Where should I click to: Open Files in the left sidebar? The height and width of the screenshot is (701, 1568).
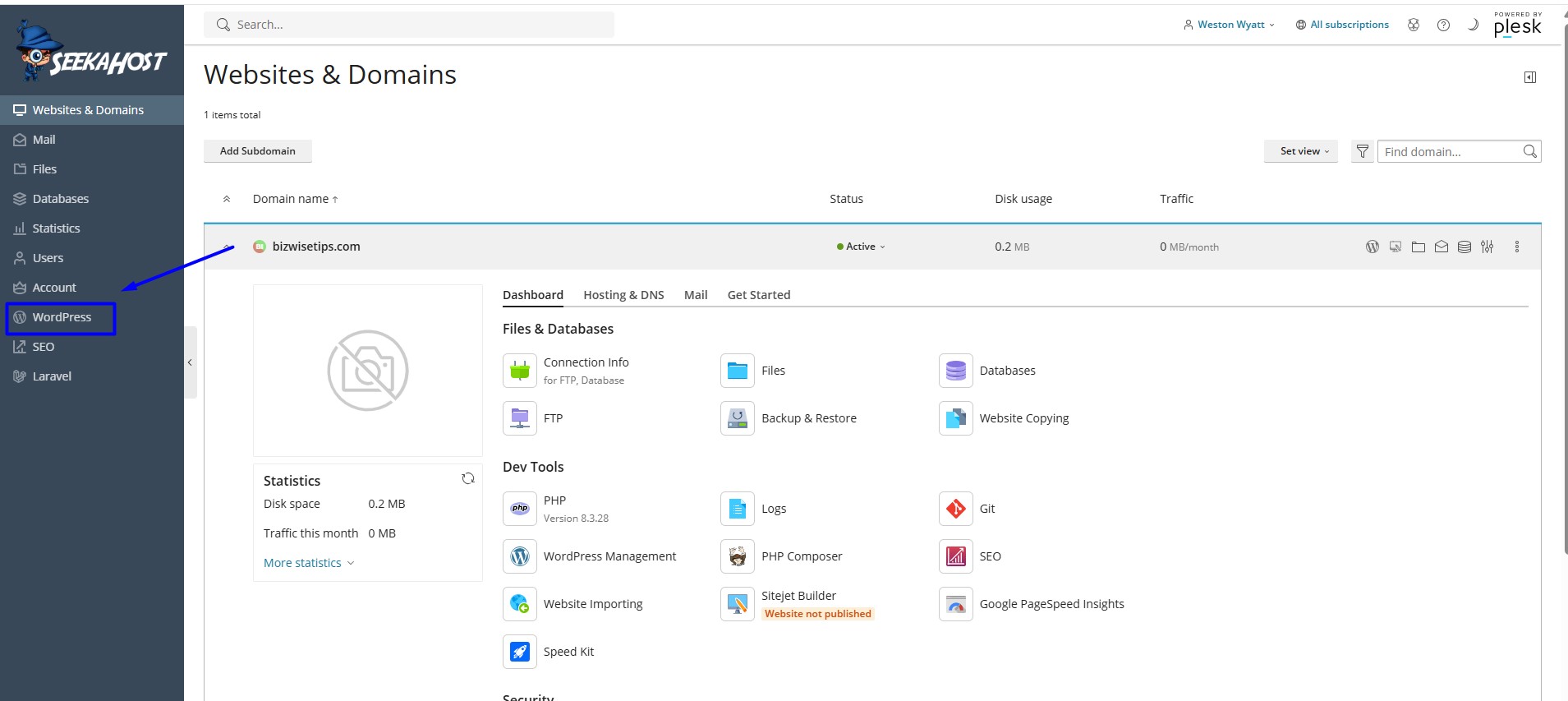click(92, 169)
